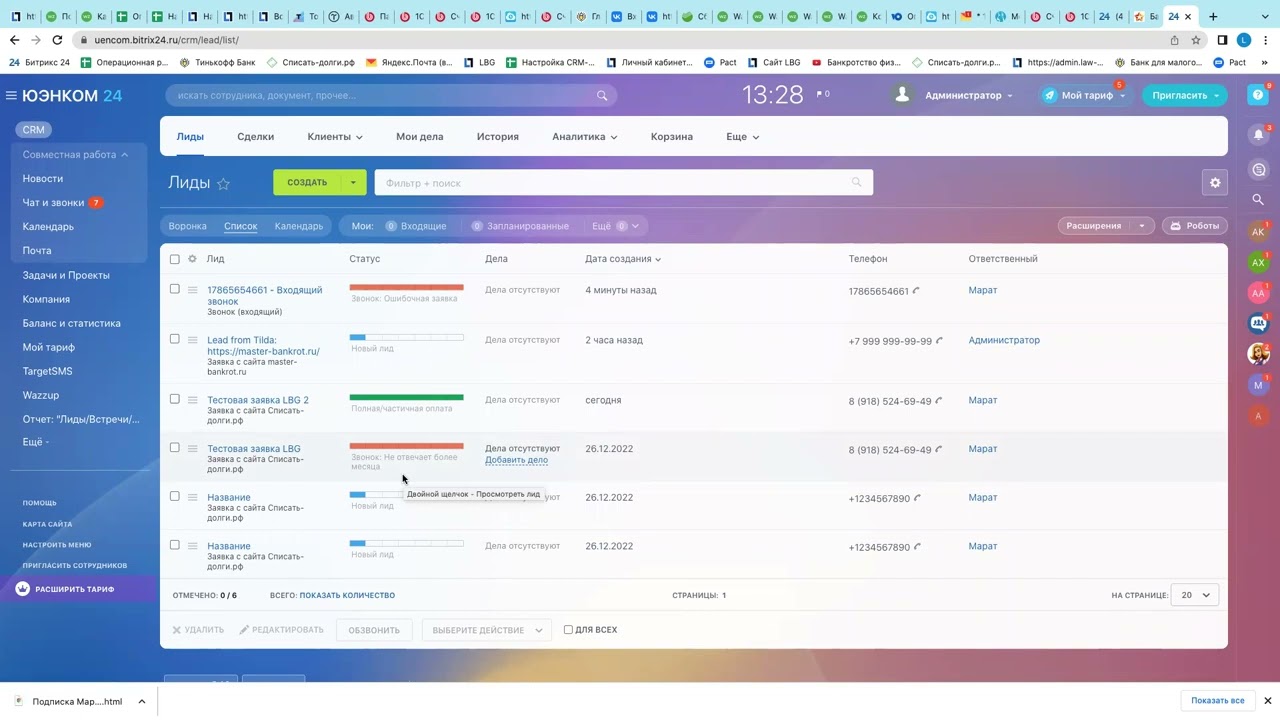The image size is (1280, 720).
Task: Click the filter search magnifier icon
Action: (856, 183)
